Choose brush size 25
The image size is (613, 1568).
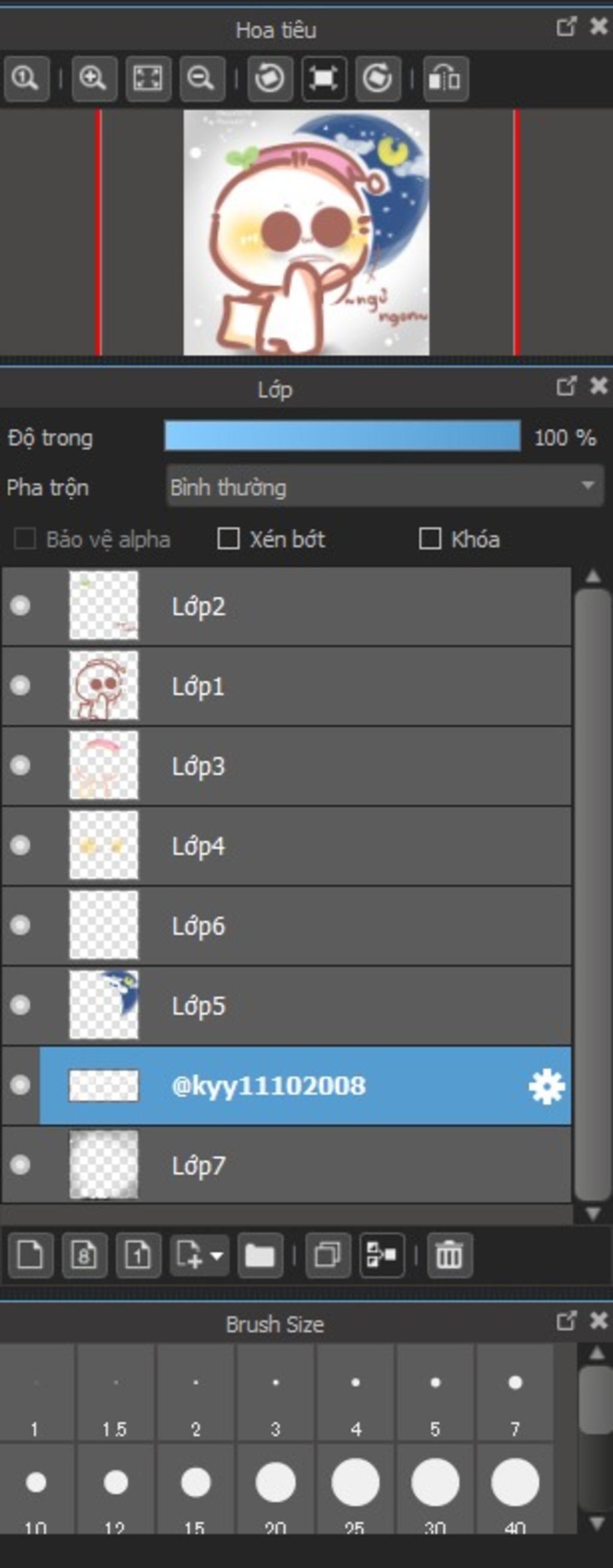click(x=354, y=1481)
